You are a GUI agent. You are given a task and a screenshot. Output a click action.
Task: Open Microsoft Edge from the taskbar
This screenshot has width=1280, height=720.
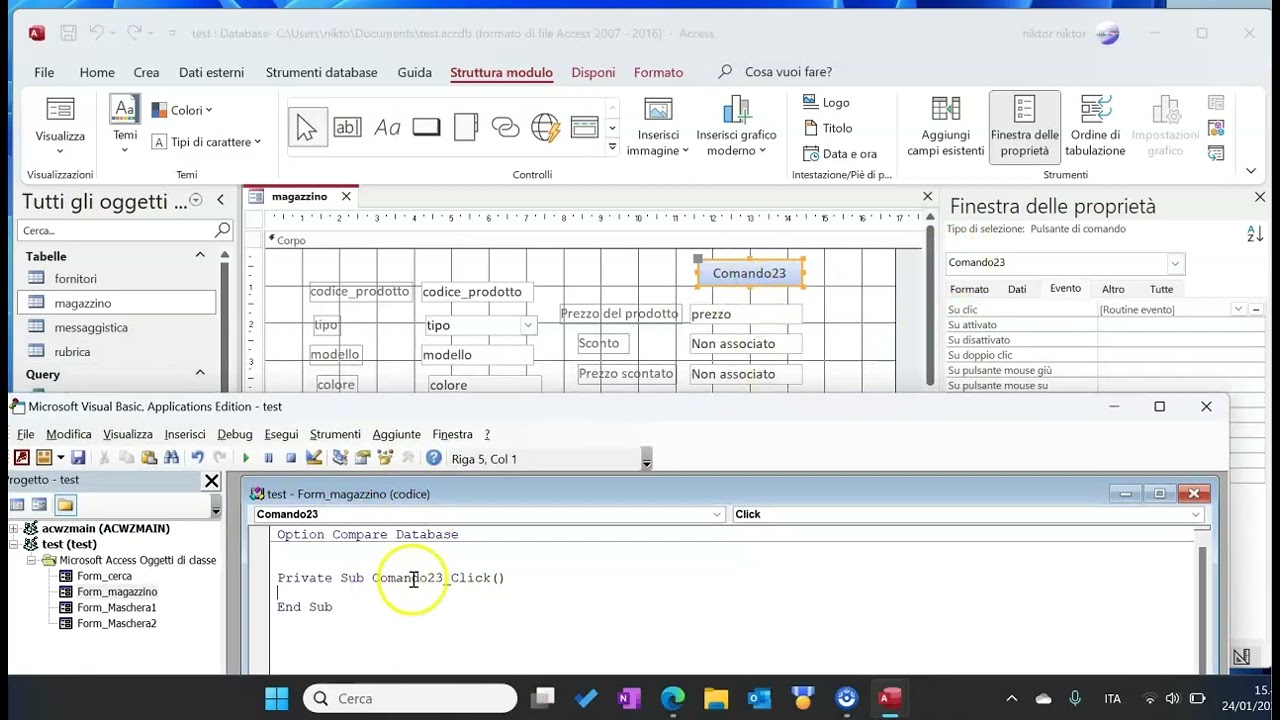(673, 698)
